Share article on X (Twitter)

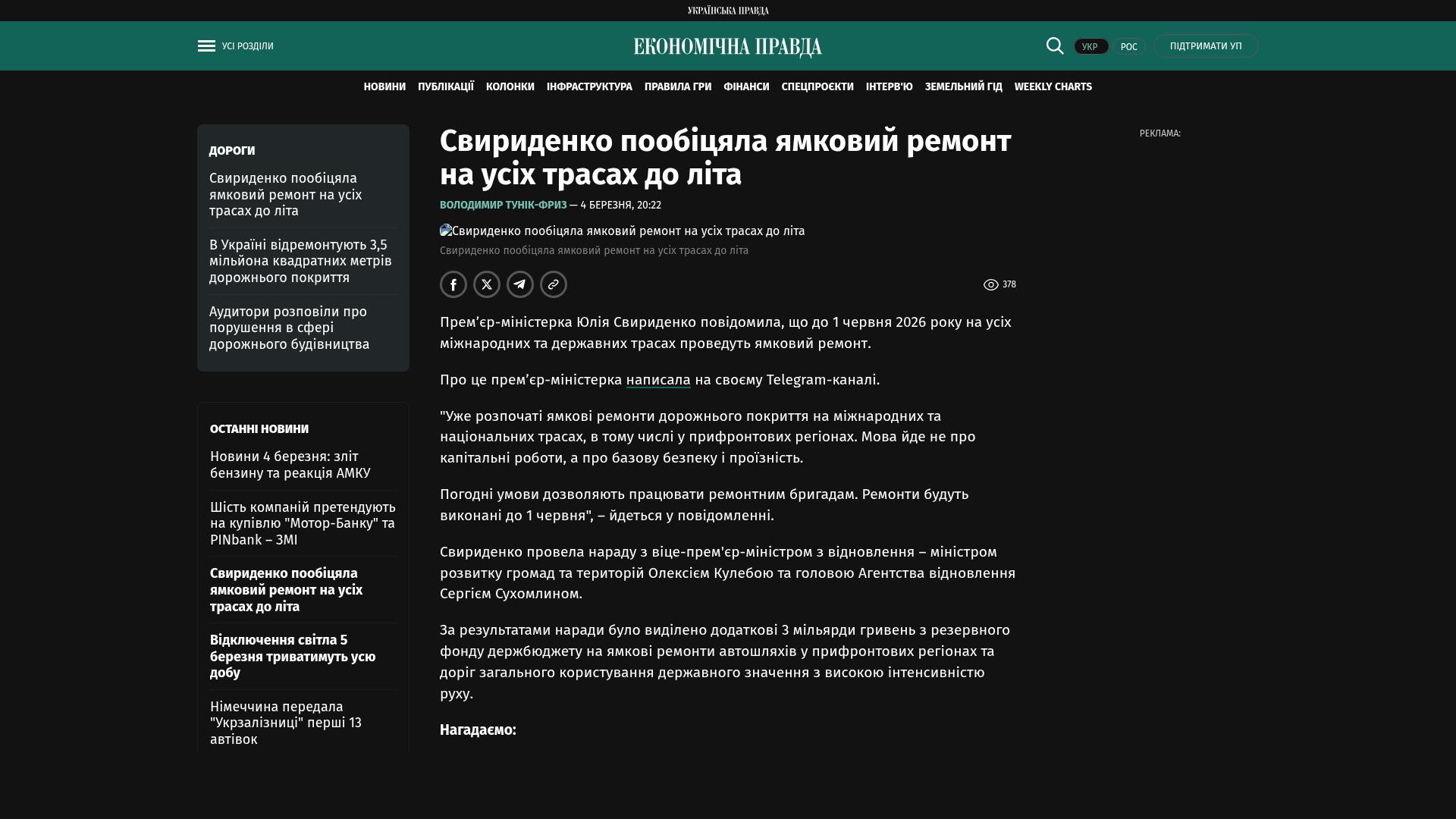487,284
